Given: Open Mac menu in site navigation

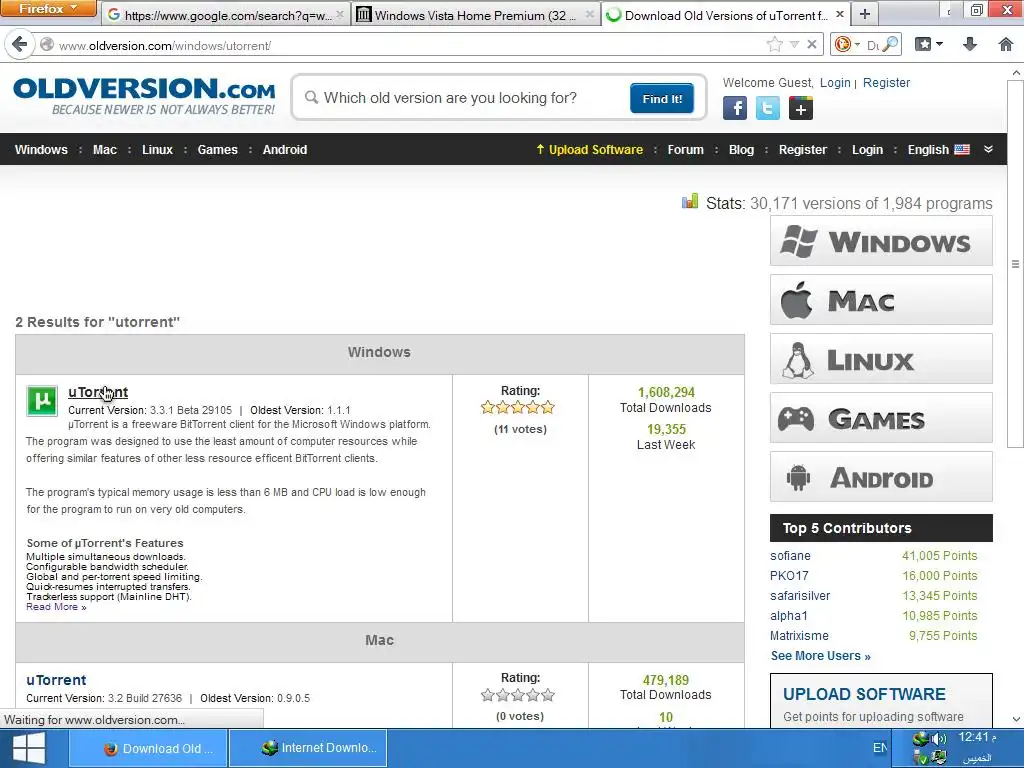Looking at the screenshot, I should click(104, 150).
